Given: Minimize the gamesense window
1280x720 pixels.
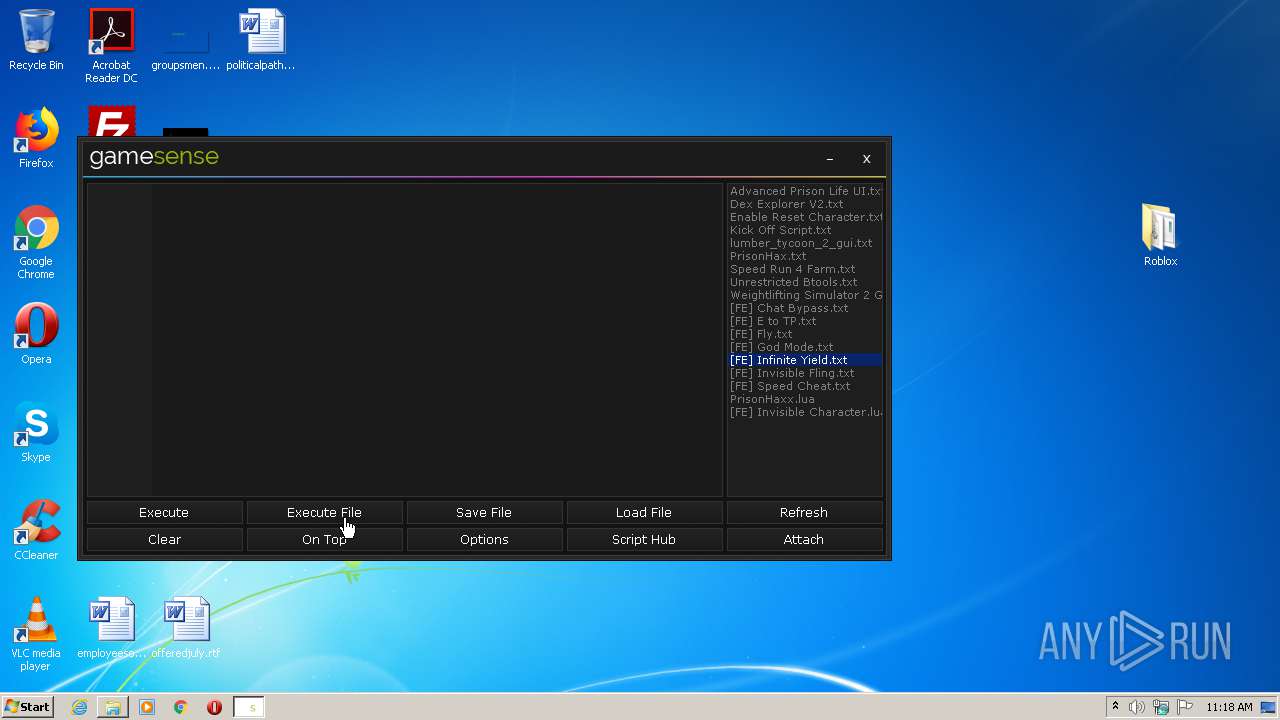Looking at the screenshot, I should tap(830, 158).
